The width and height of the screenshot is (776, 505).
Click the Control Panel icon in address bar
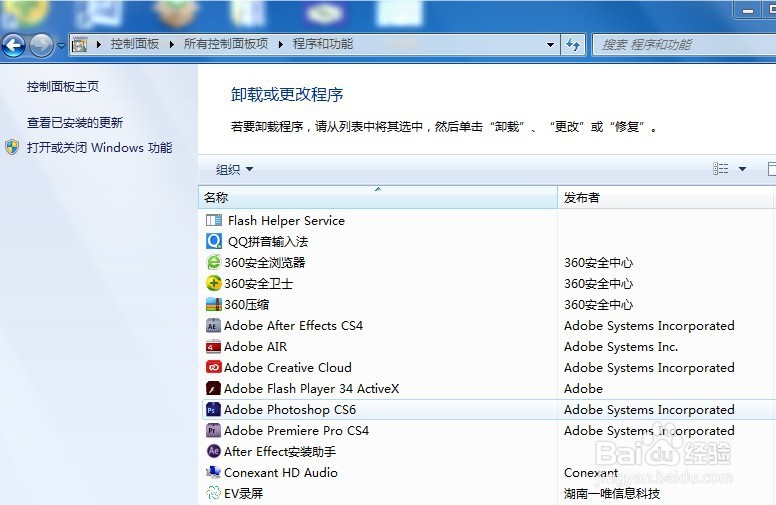79,45
